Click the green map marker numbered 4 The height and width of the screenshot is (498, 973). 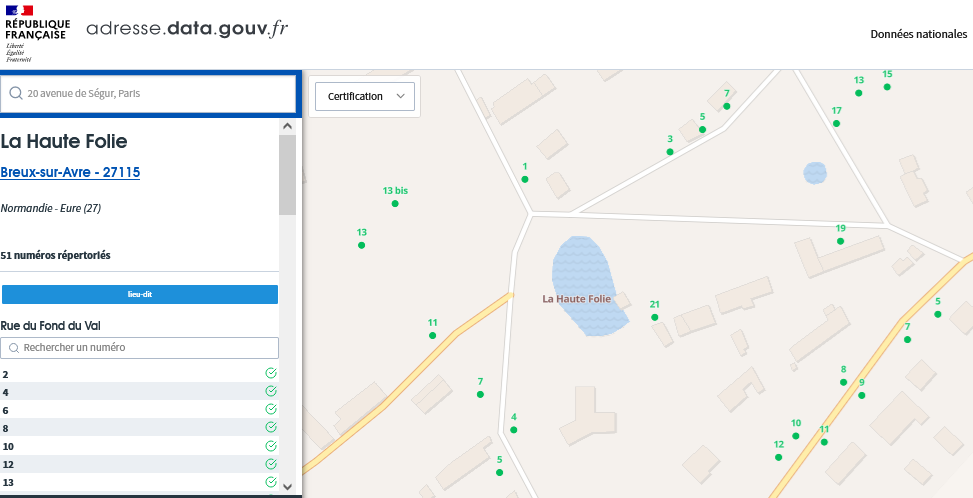[x=514, y=430]
